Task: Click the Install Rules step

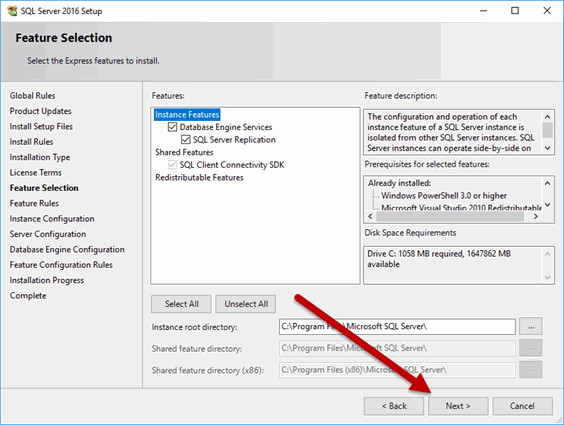Action: [x=31, y=142]
